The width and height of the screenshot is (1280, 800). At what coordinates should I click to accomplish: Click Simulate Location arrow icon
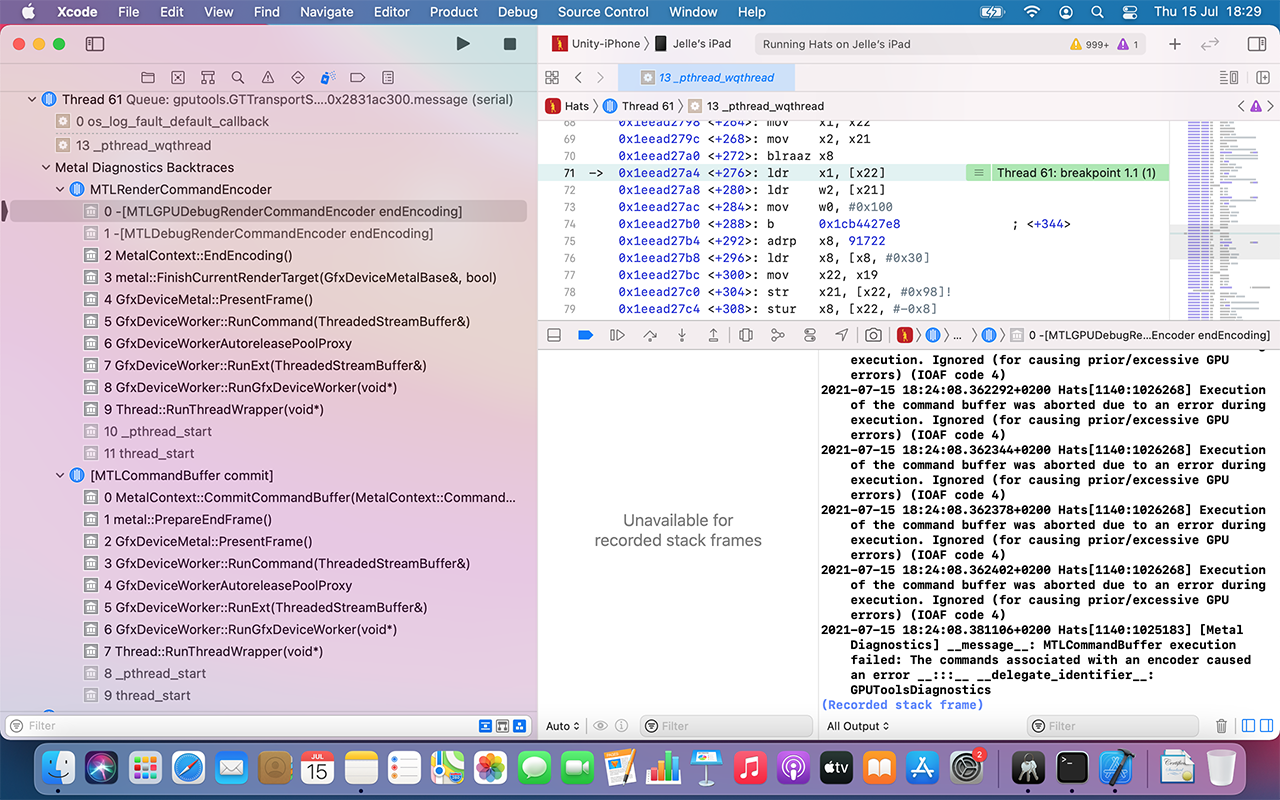(x=841, y=335)
